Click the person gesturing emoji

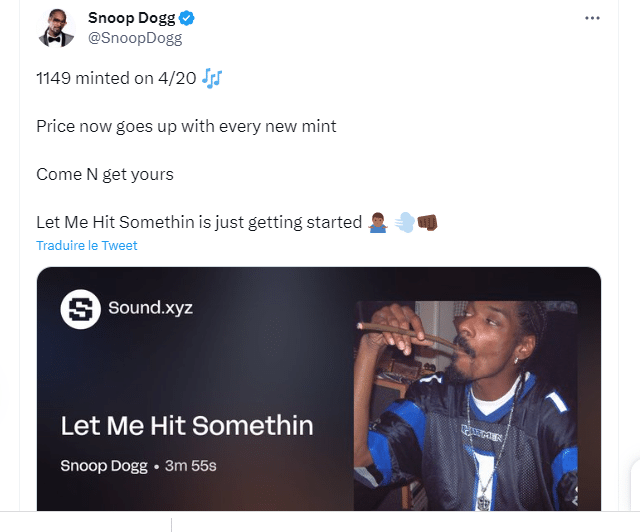(378, 223)
